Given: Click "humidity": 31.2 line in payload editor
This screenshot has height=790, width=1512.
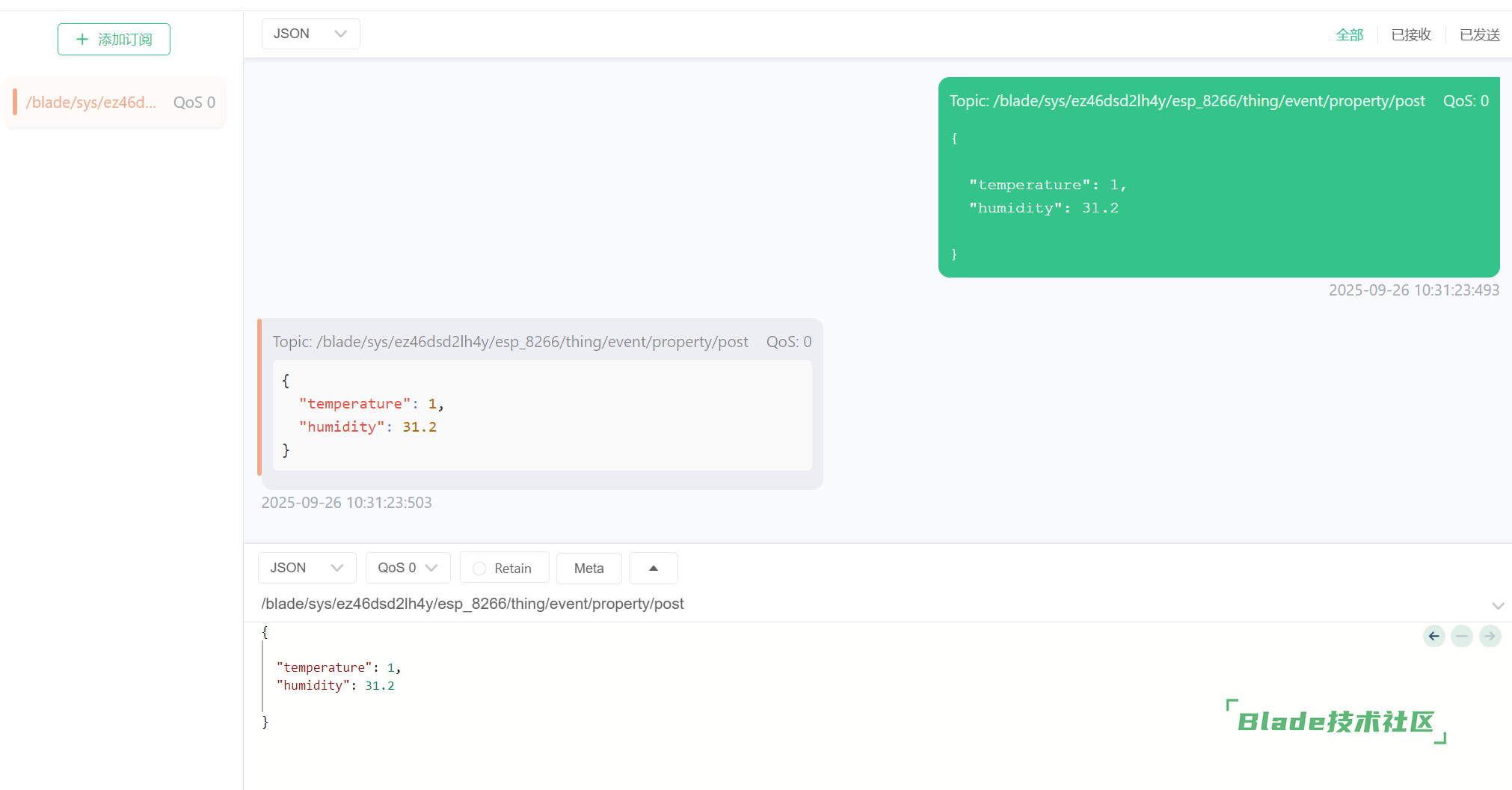Looking at the screenshot, I should pyautogui.click(x=335, y=685).
